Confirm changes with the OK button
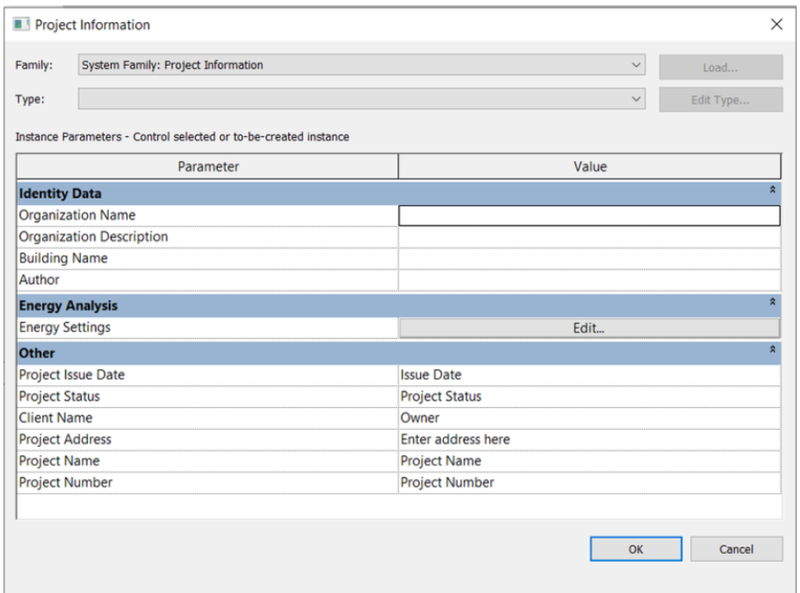Viewport: 800px width, 593px height. pyautogui.click(x=636, y=549)
